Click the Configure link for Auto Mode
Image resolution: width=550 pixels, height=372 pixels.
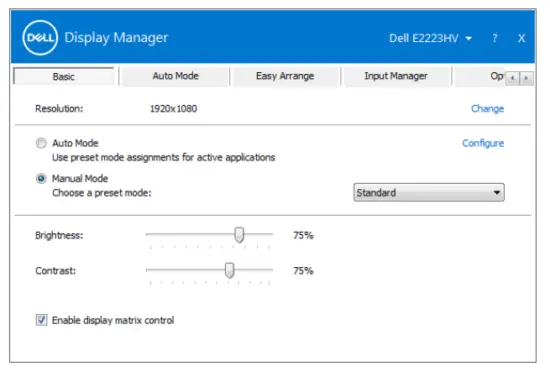click(483, 143)
